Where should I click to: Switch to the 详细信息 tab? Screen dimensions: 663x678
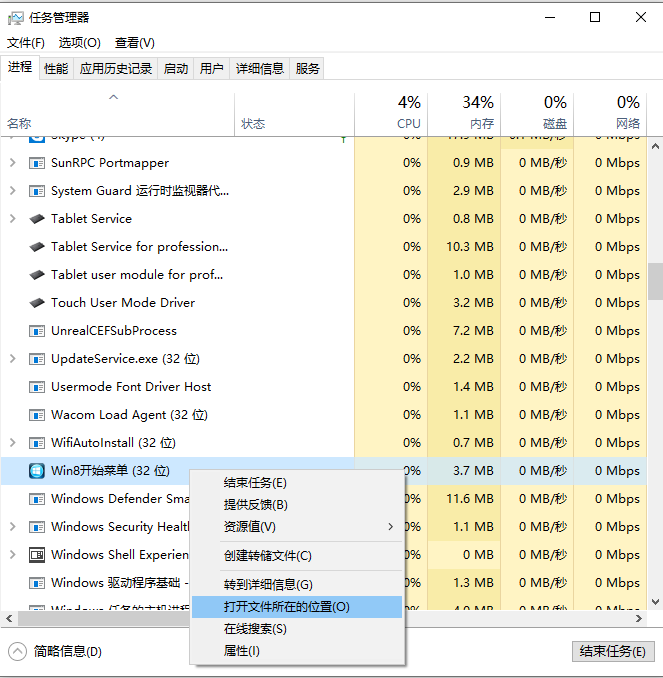[259, 68]
